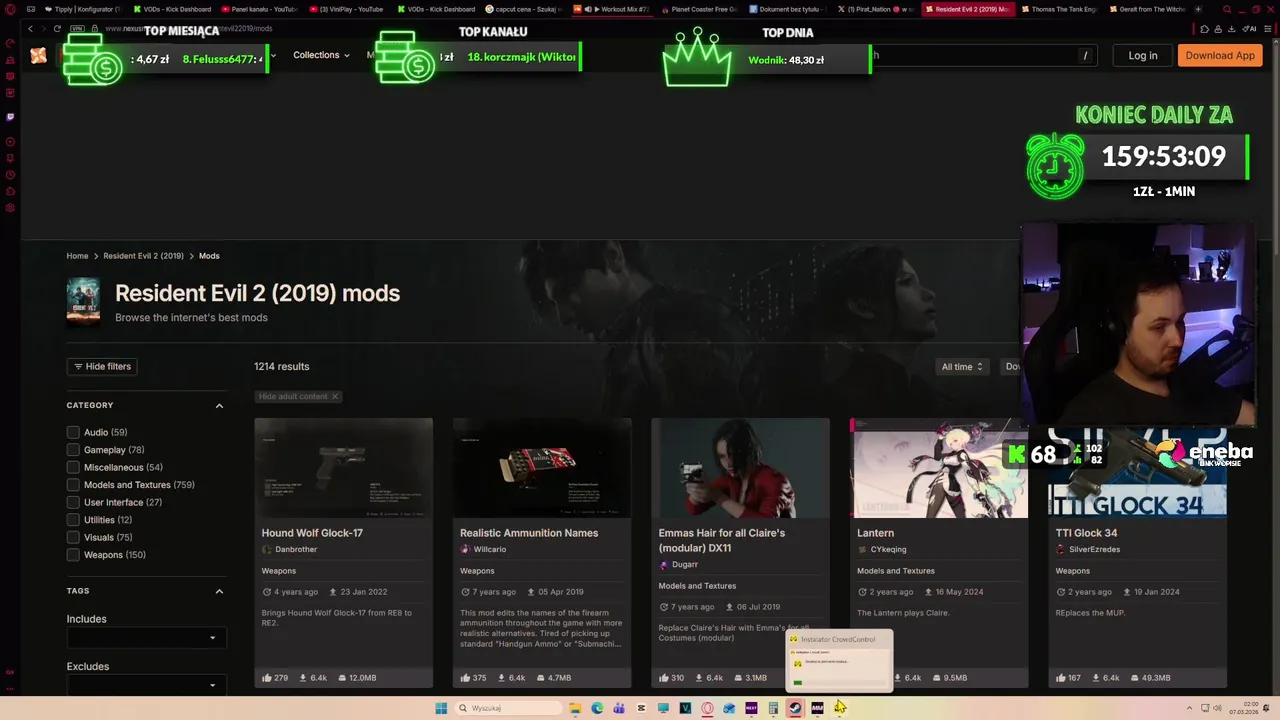The height and width of the screenshot is (720, 1280).
Task: Open Steam from the taskbar
Action: tap(795, 708)
